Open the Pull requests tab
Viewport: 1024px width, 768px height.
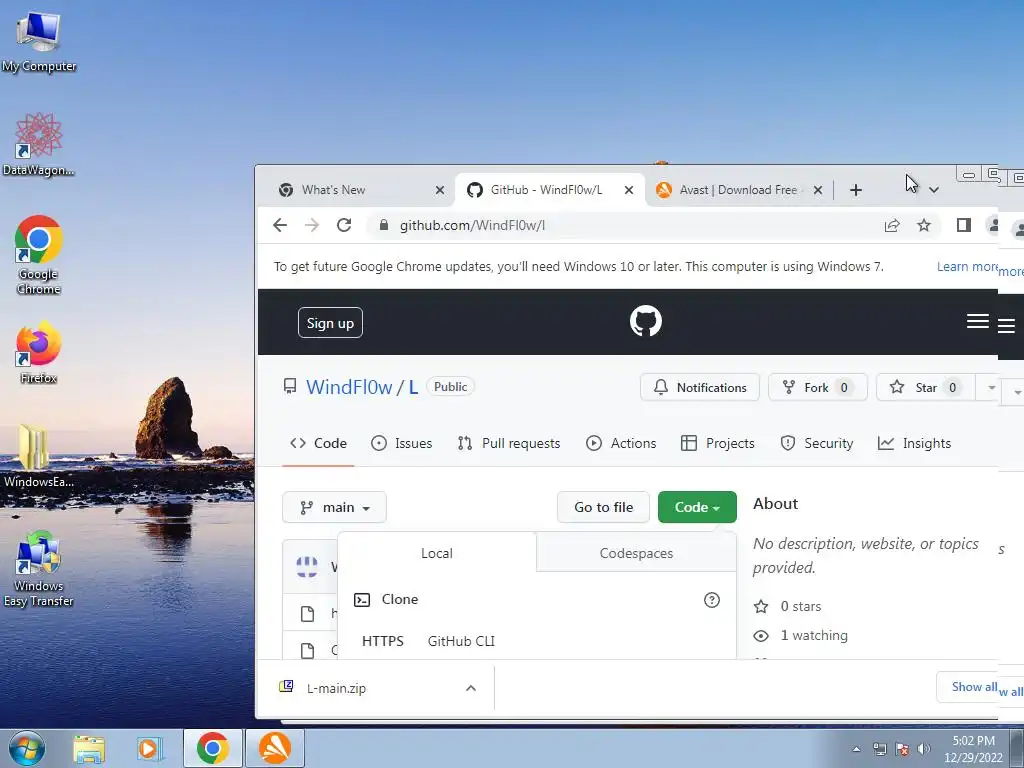(509, 443)
